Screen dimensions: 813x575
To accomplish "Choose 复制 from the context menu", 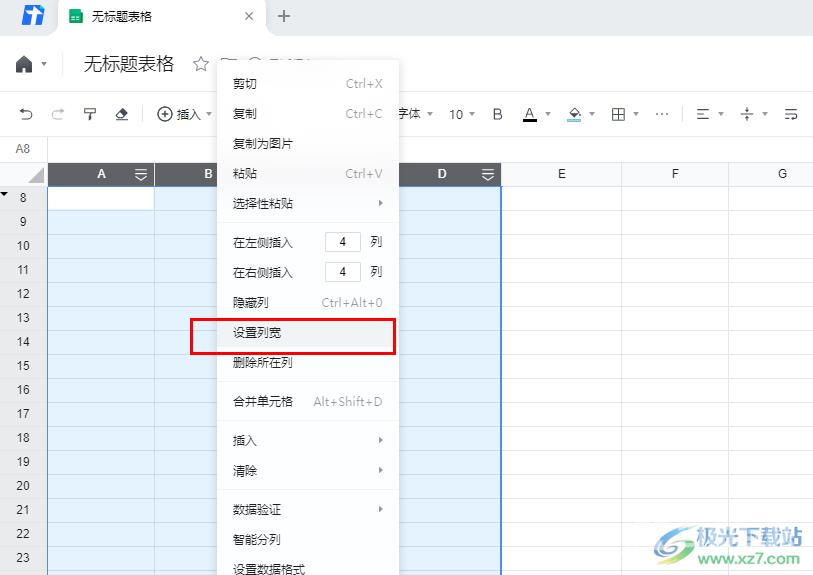I will pyautogui.click(x=308, y=114).
